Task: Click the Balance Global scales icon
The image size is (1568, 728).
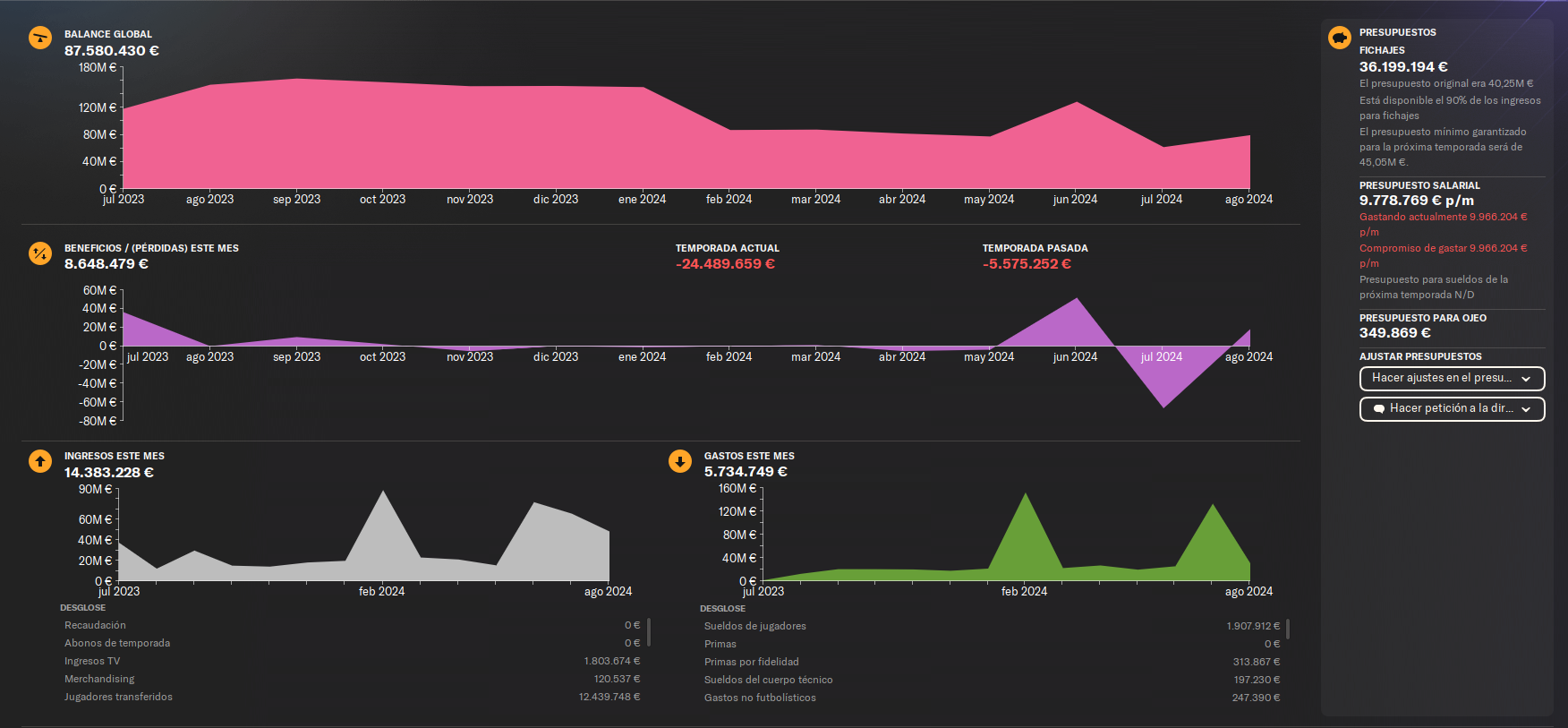Action: (x=40, y=38)
